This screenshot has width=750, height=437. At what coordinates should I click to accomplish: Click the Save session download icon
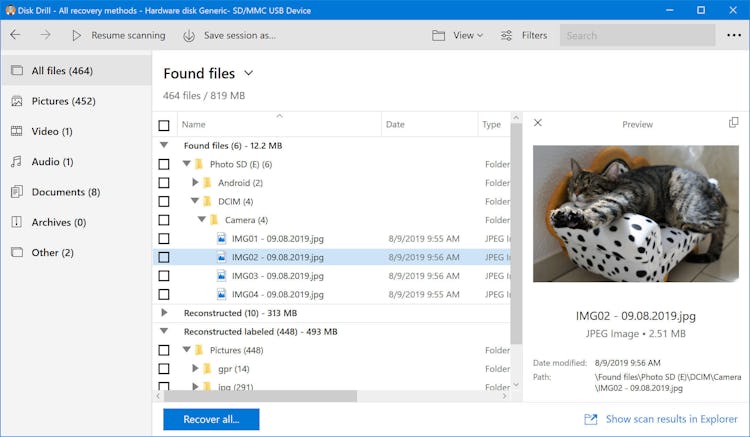[189, 35]
